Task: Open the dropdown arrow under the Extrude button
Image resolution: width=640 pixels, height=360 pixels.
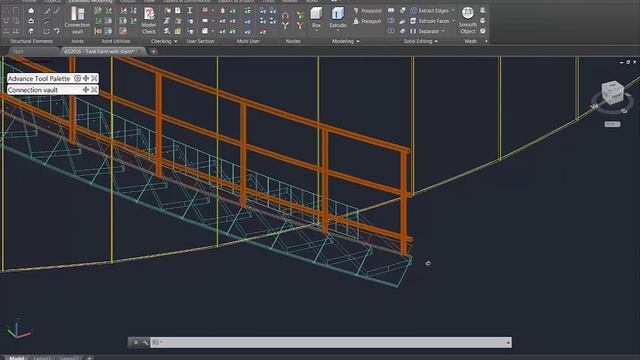Action: [338, 31]
